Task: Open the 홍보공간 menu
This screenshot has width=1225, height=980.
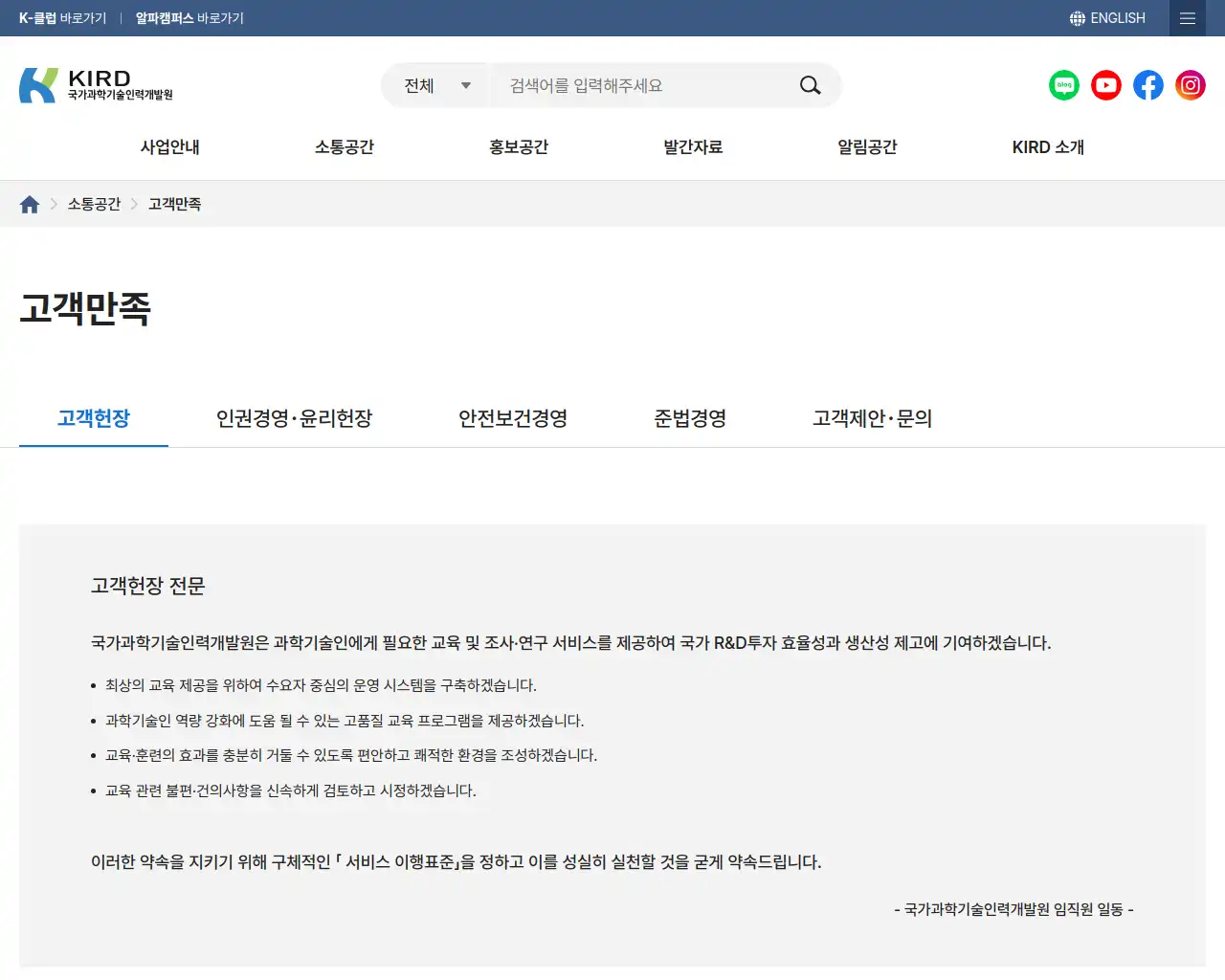Action: tap(519, 146)
